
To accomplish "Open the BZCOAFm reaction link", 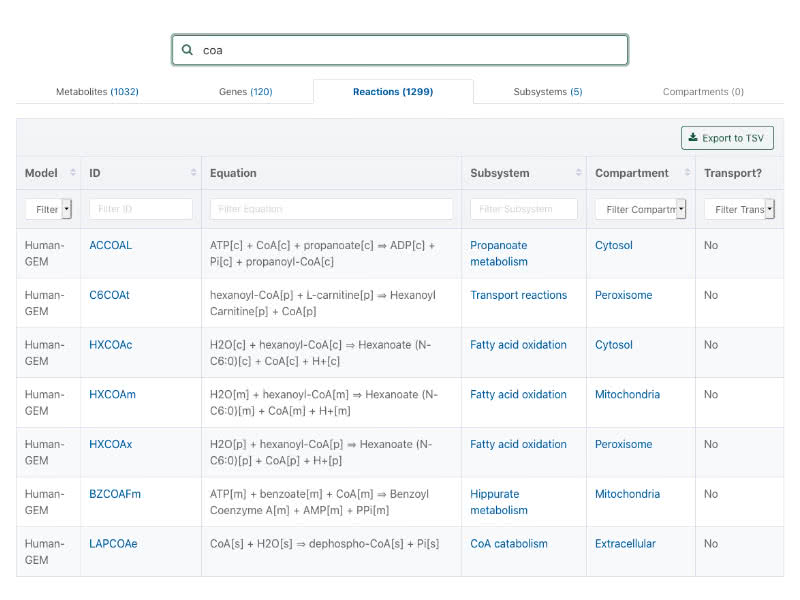I will click(115, 494).
